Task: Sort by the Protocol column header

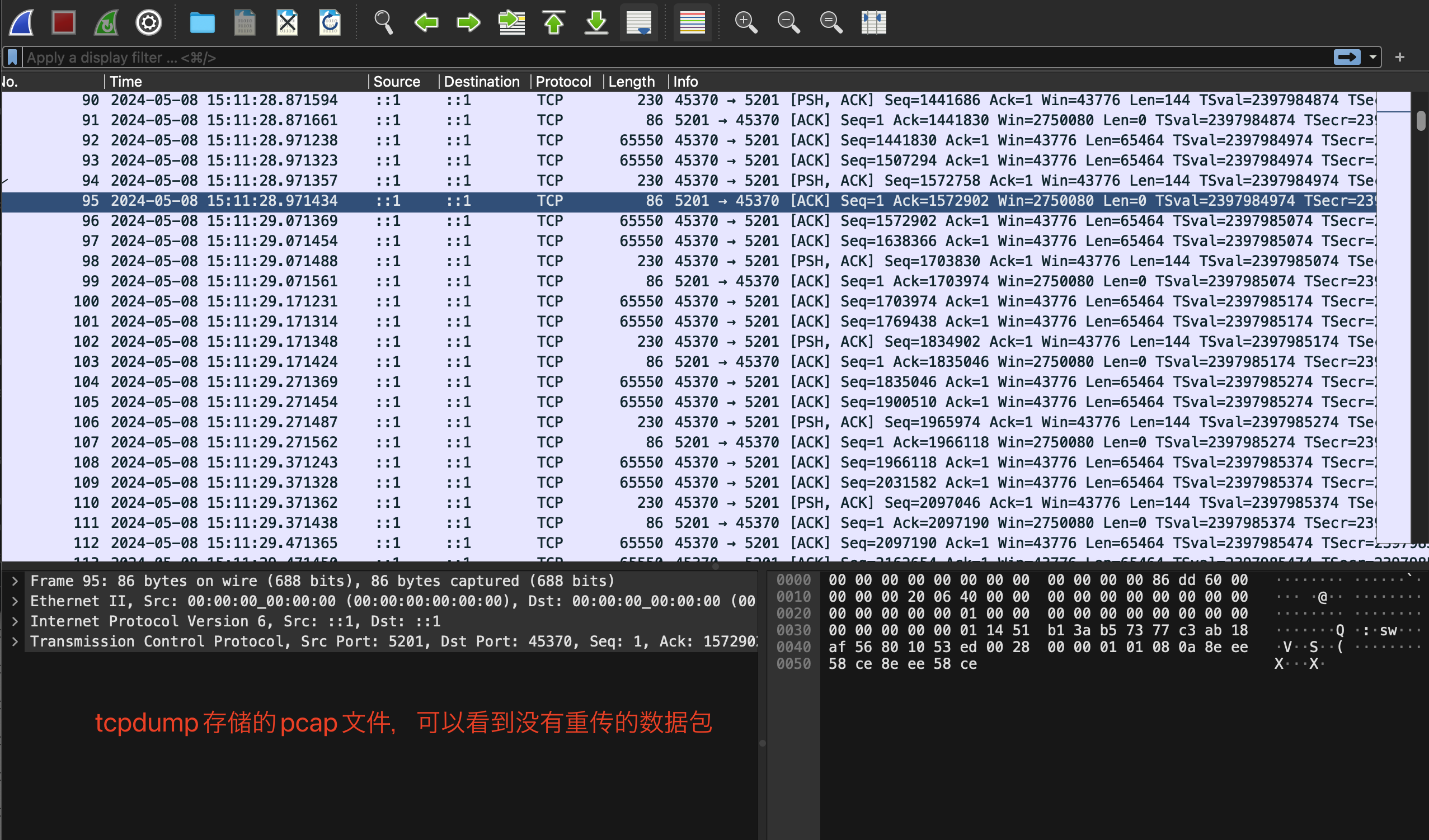Action: pyautogui.click(x=567, y=82)
